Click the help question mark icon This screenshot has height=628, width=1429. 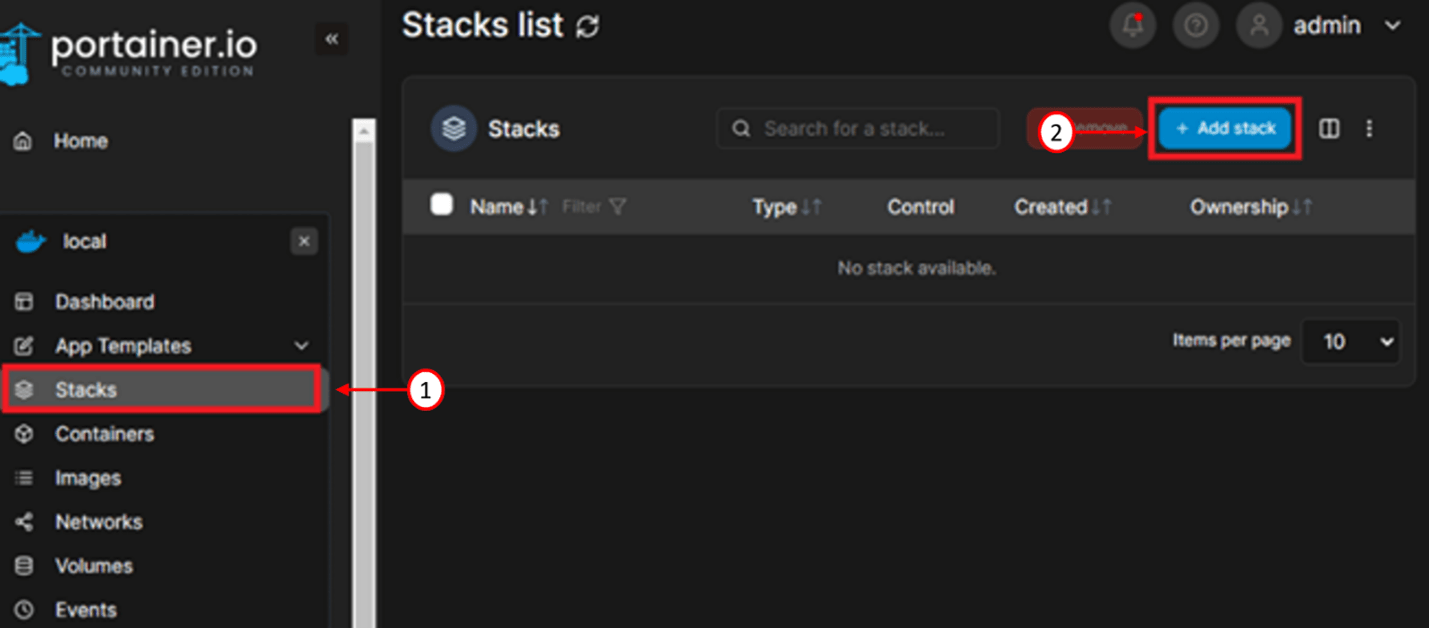[x=1195, y=26]
